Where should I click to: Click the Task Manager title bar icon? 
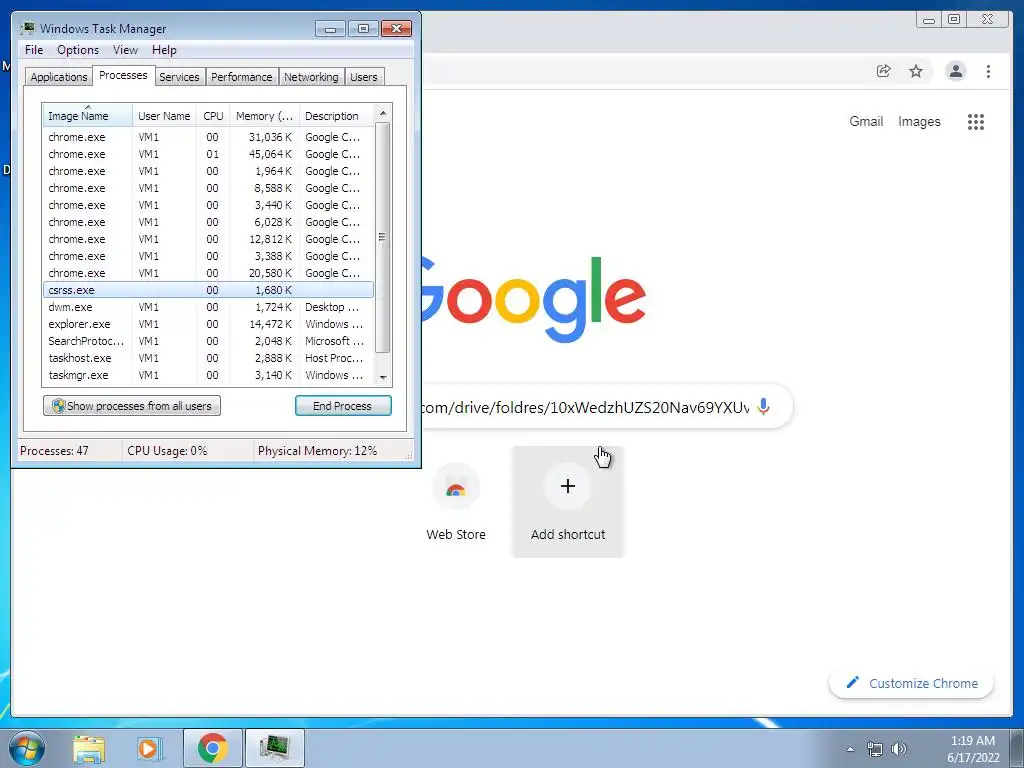28,28
